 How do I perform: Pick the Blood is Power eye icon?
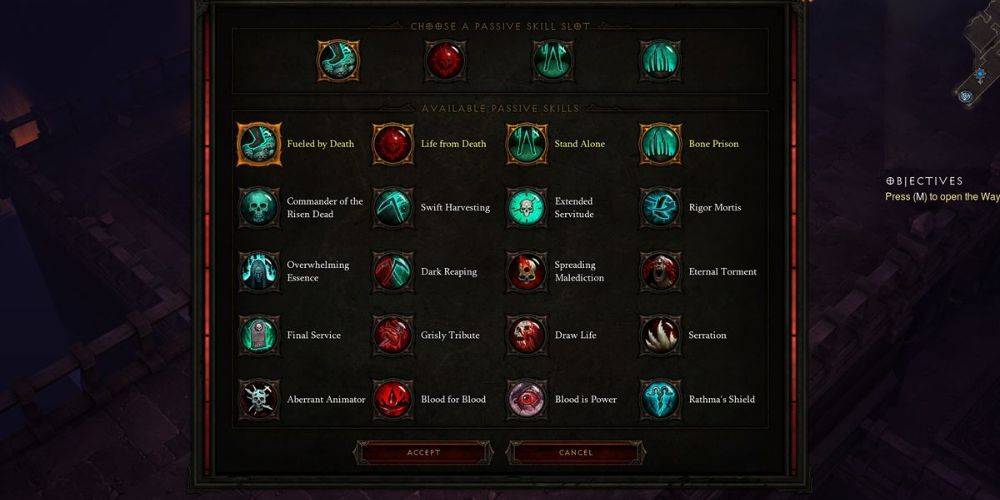(527, 399)
